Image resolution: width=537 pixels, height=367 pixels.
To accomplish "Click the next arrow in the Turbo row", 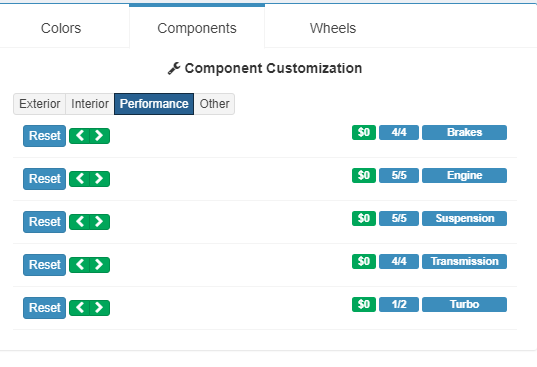I will click(x=100, y=308).
